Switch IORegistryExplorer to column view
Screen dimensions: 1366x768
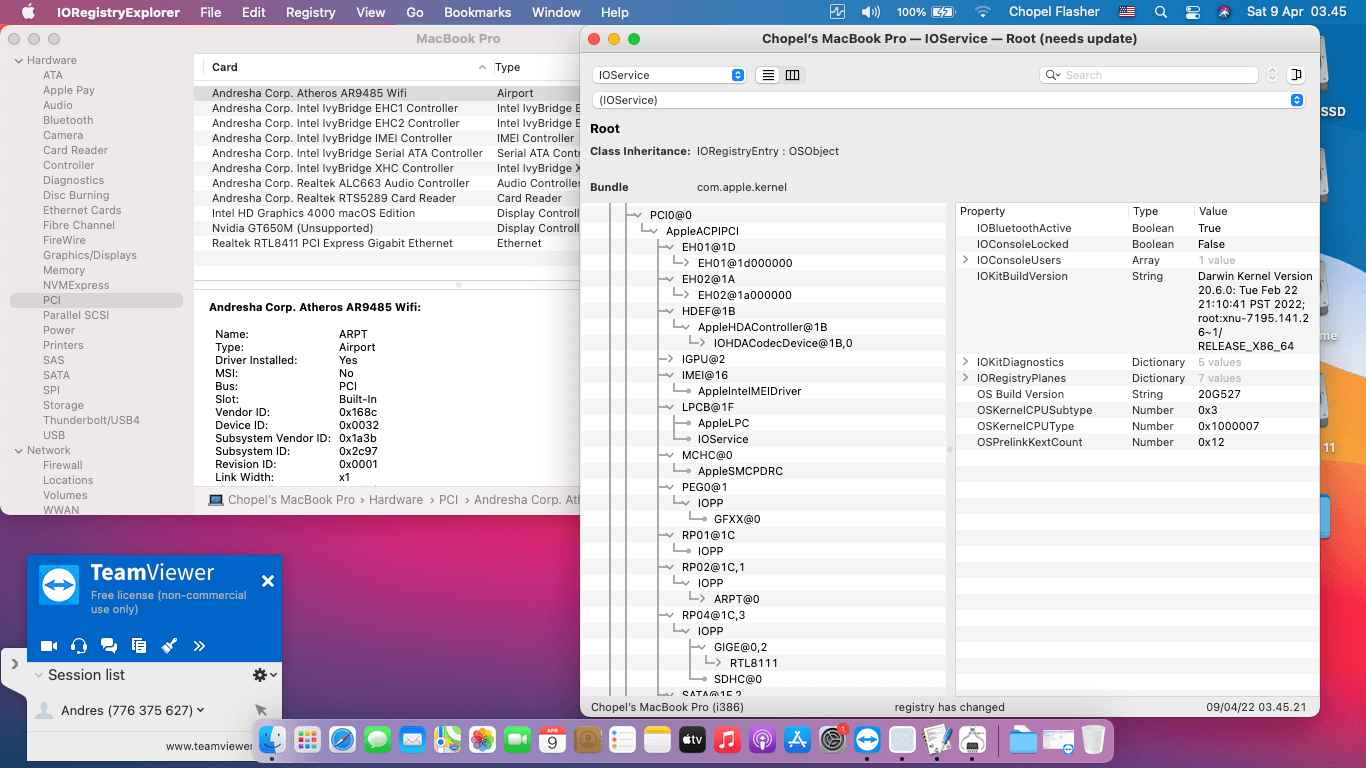tap(793, 75)
